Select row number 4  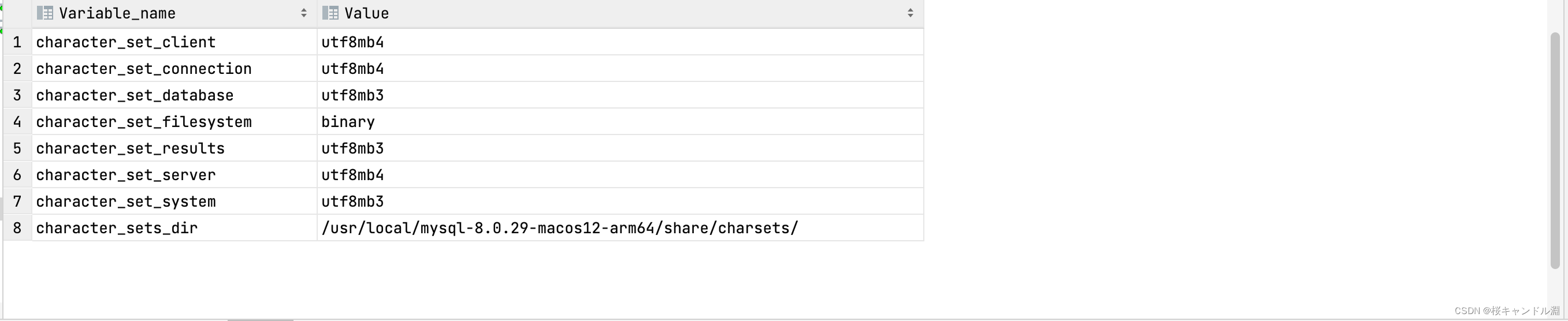pos(17,122)
